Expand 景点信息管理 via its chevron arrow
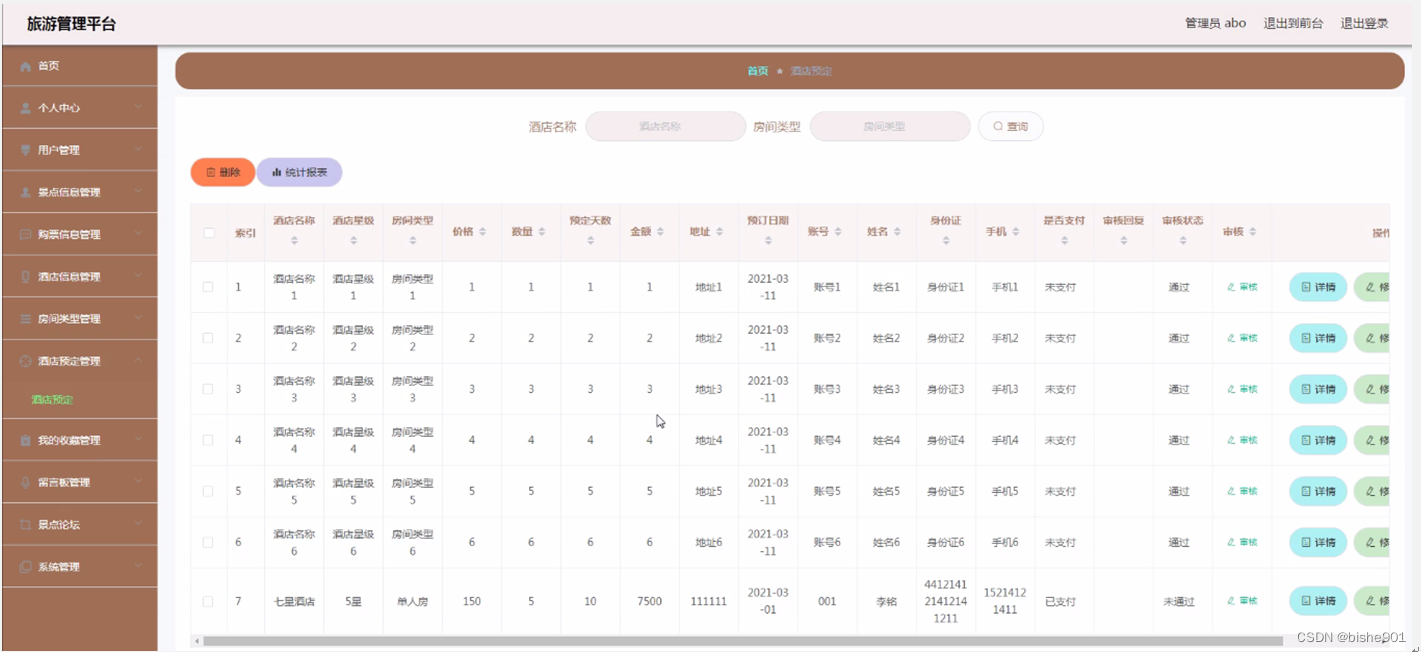 138,192
